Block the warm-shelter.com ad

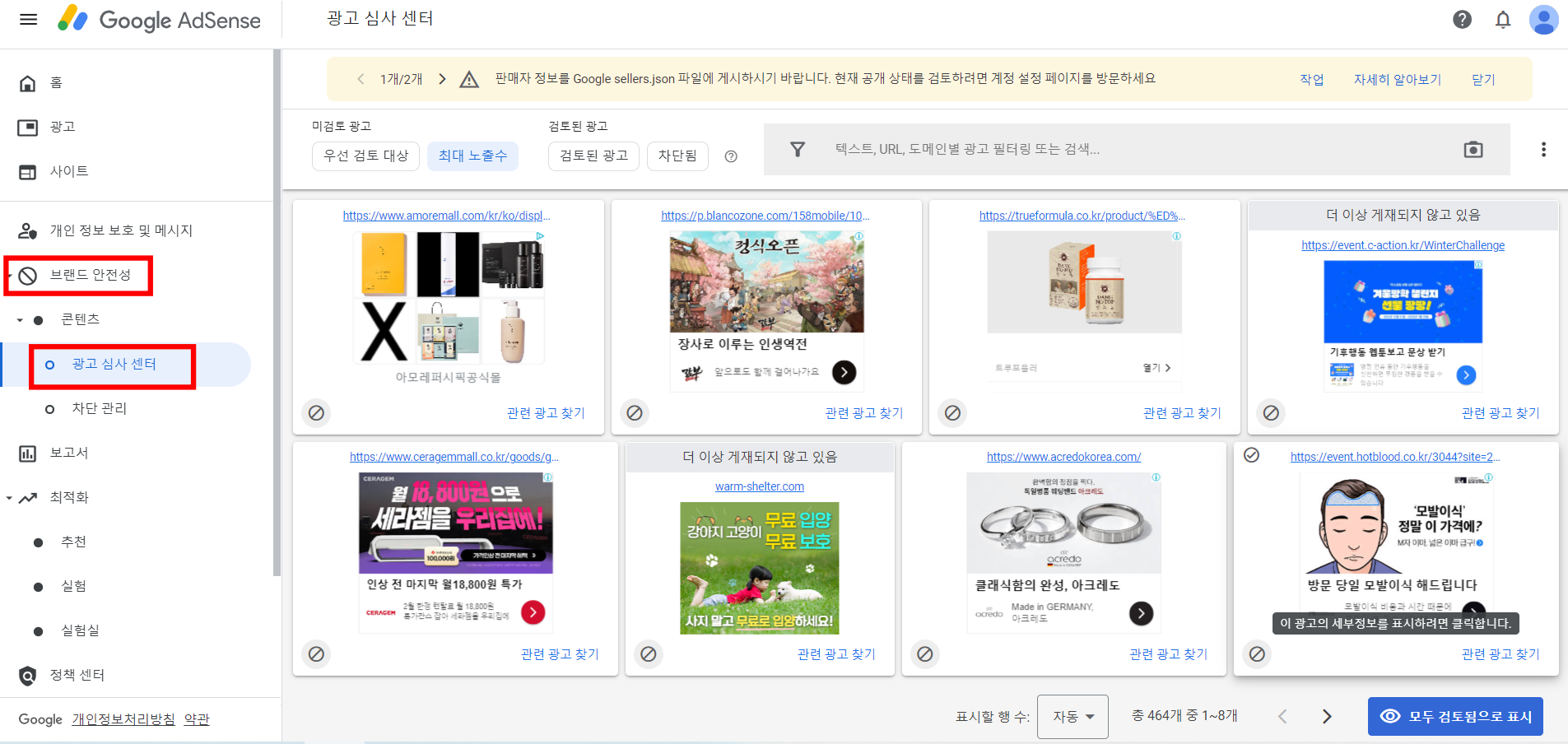click(x=649, y=653)
